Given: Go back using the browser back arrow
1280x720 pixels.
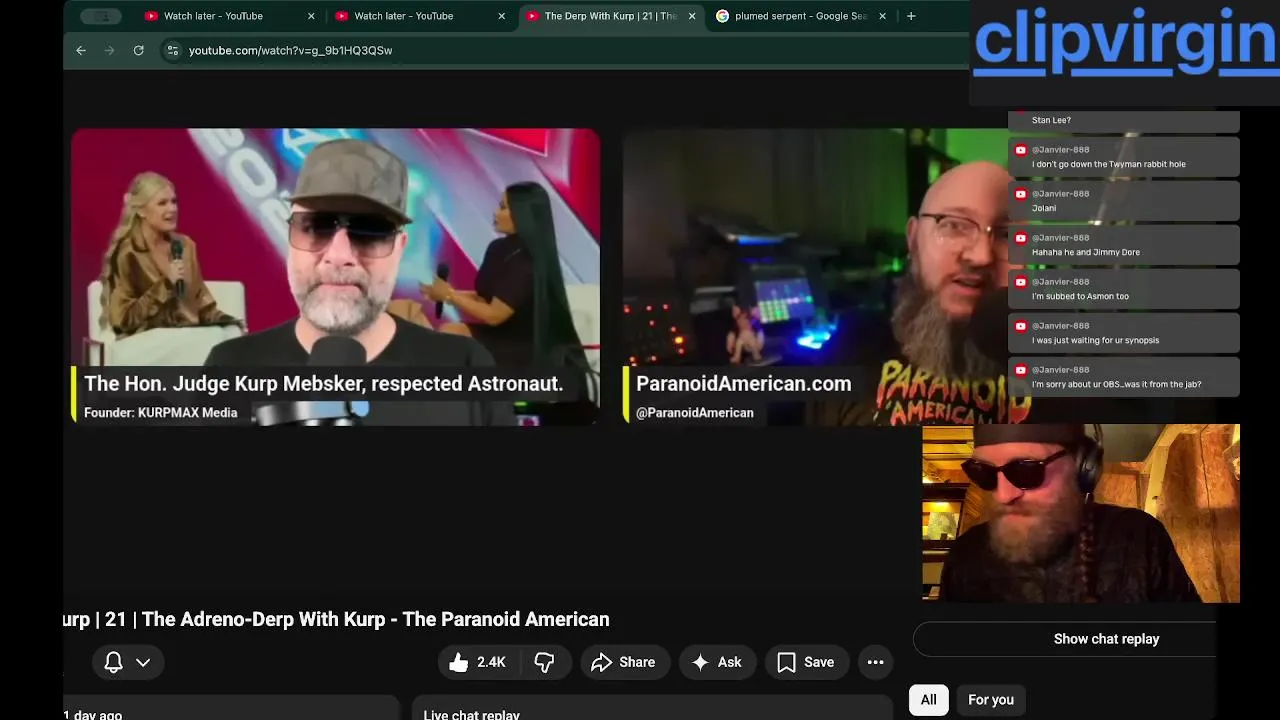Looking at the screenshot, I should click(x=81, y=50).
